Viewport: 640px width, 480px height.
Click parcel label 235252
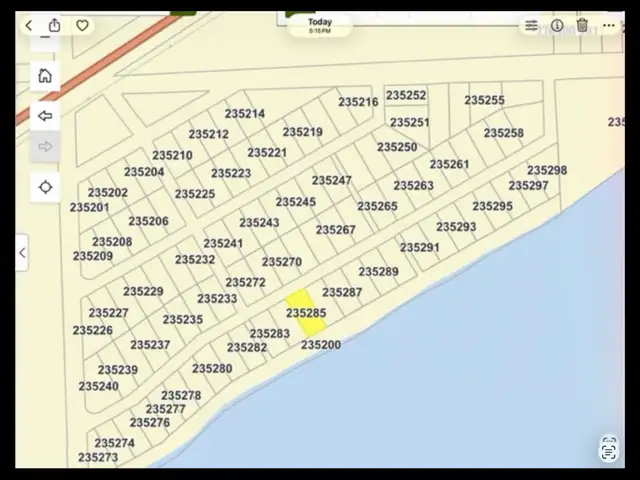pyautogui.click(x=406, y=95)
